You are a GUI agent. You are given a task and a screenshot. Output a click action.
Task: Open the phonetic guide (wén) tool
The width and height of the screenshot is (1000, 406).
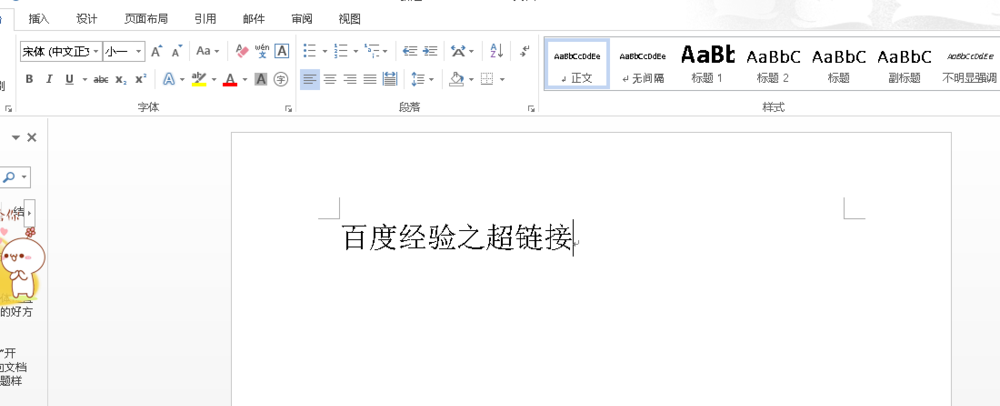(261, 51)
